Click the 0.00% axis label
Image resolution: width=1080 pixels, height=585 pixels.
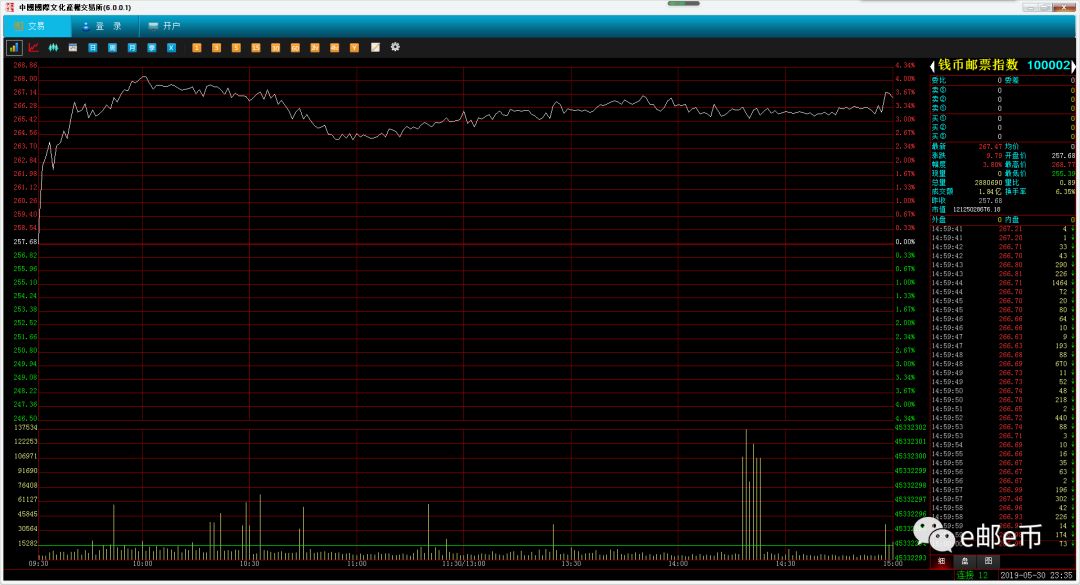coord(905,242)
